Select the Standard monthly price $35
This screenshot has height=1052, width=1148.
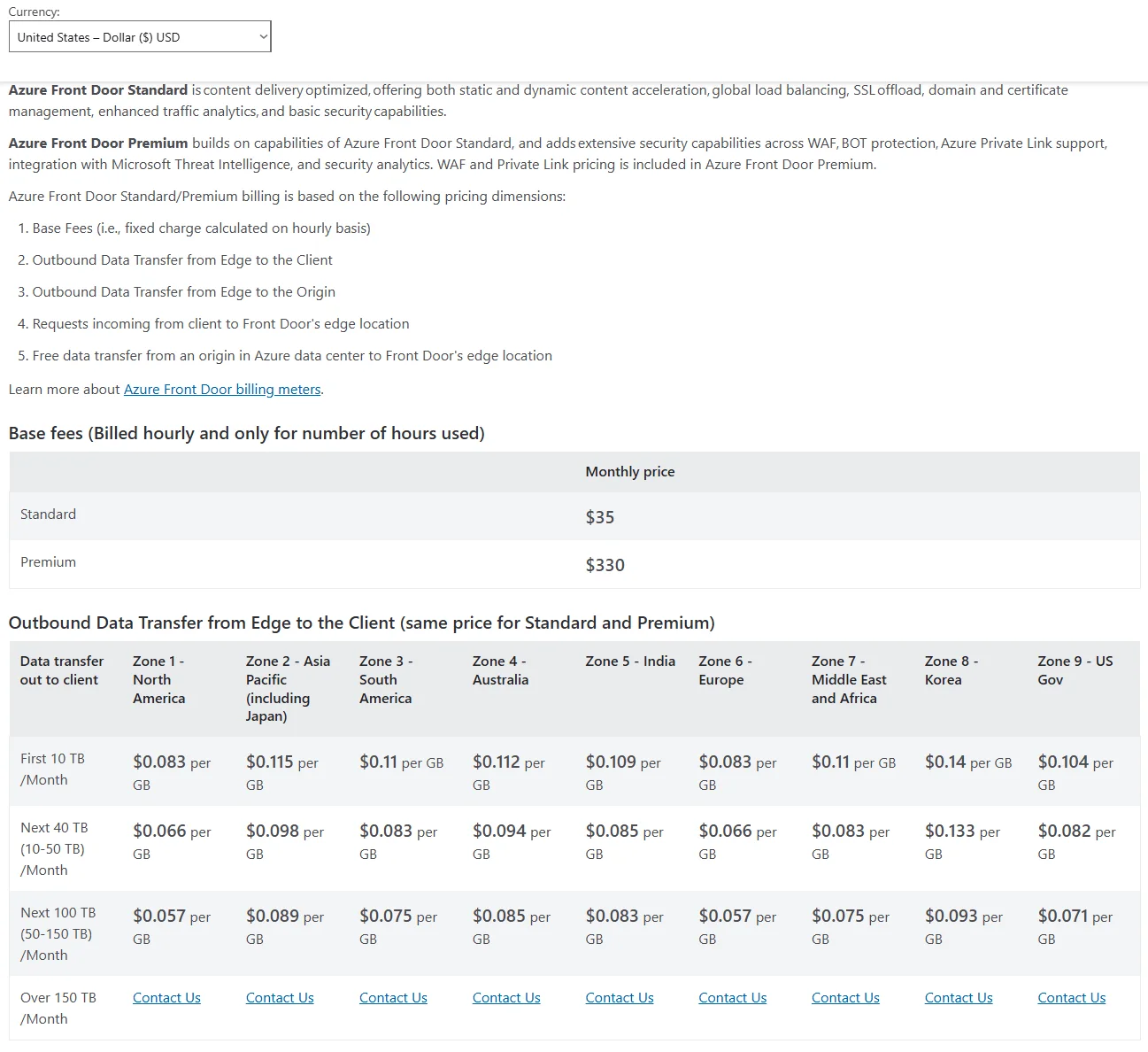coord(600,517)
